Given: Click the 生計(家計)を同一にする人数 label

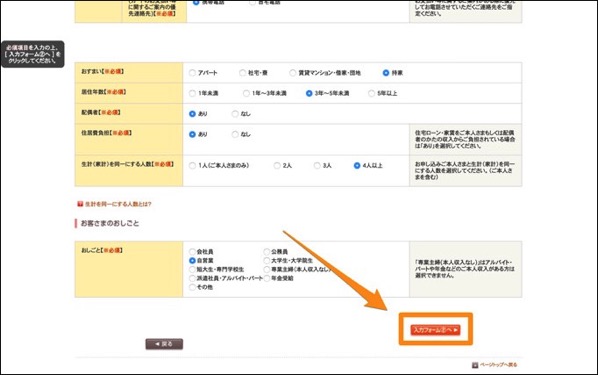Looking at the screenshot, I should [x=127, y=164].
